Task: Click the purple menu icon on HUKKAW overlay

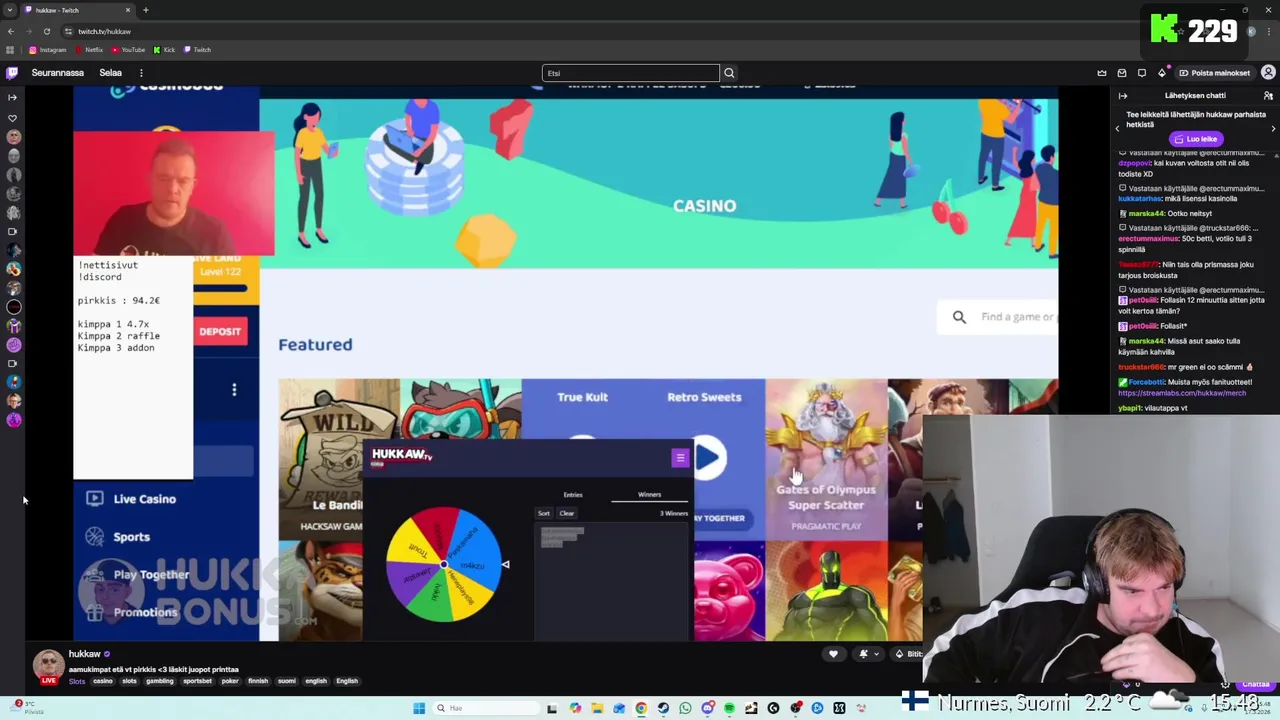Action: coord(680,458)
